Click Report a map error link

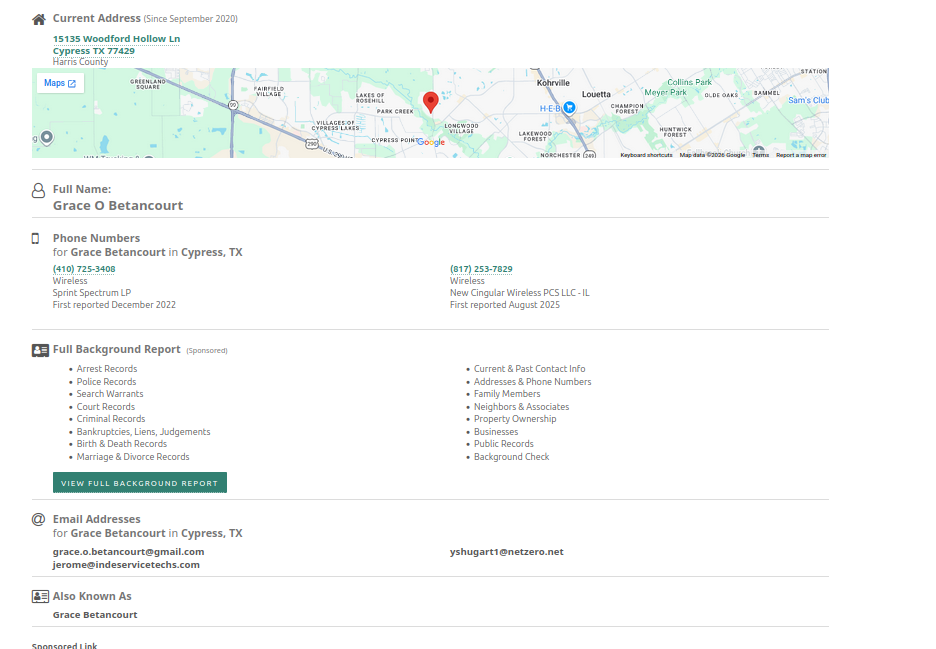click(x=801, y=155)
